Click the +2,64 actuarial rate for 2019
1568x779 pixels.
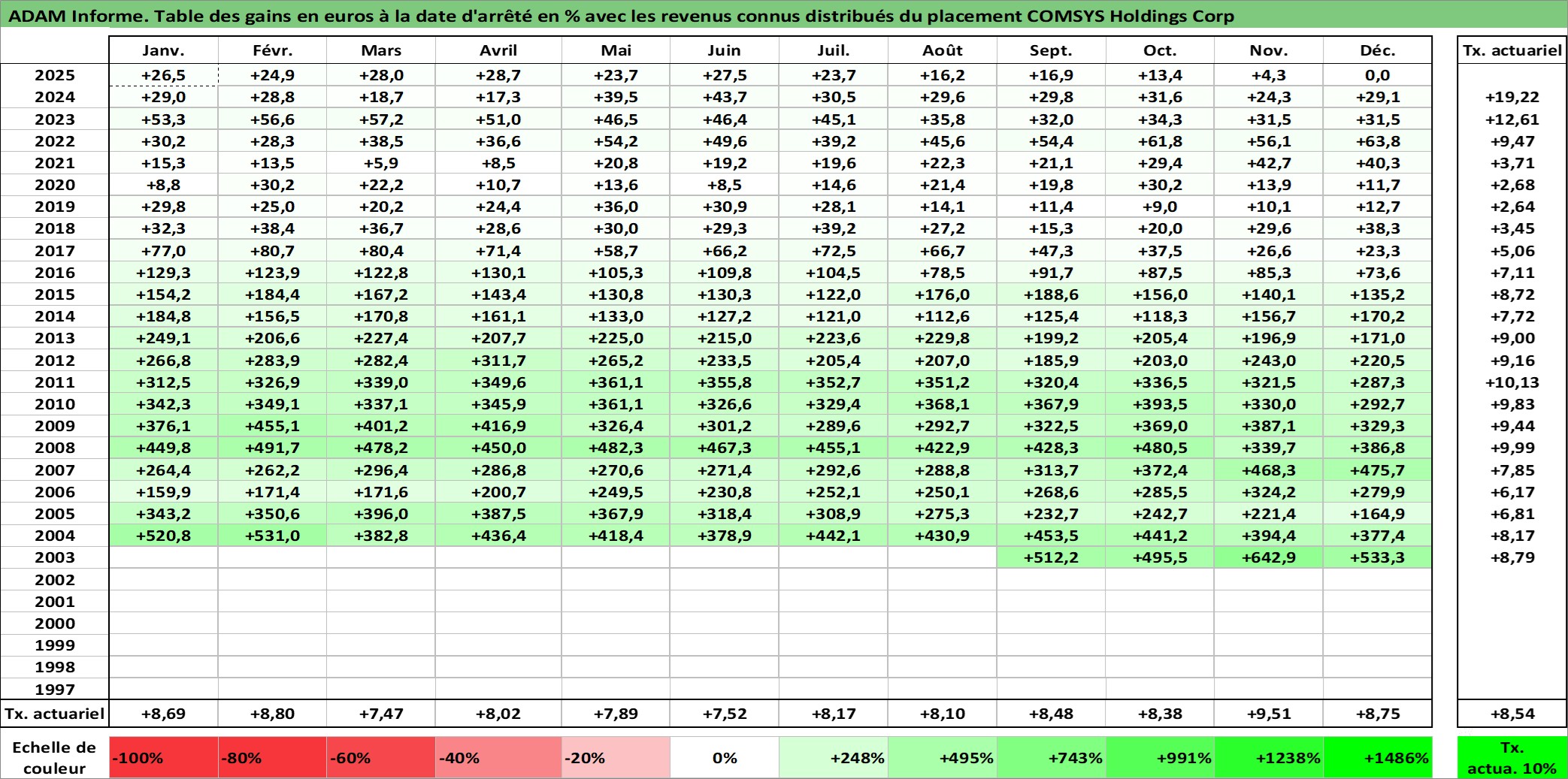pos(1512,207)
